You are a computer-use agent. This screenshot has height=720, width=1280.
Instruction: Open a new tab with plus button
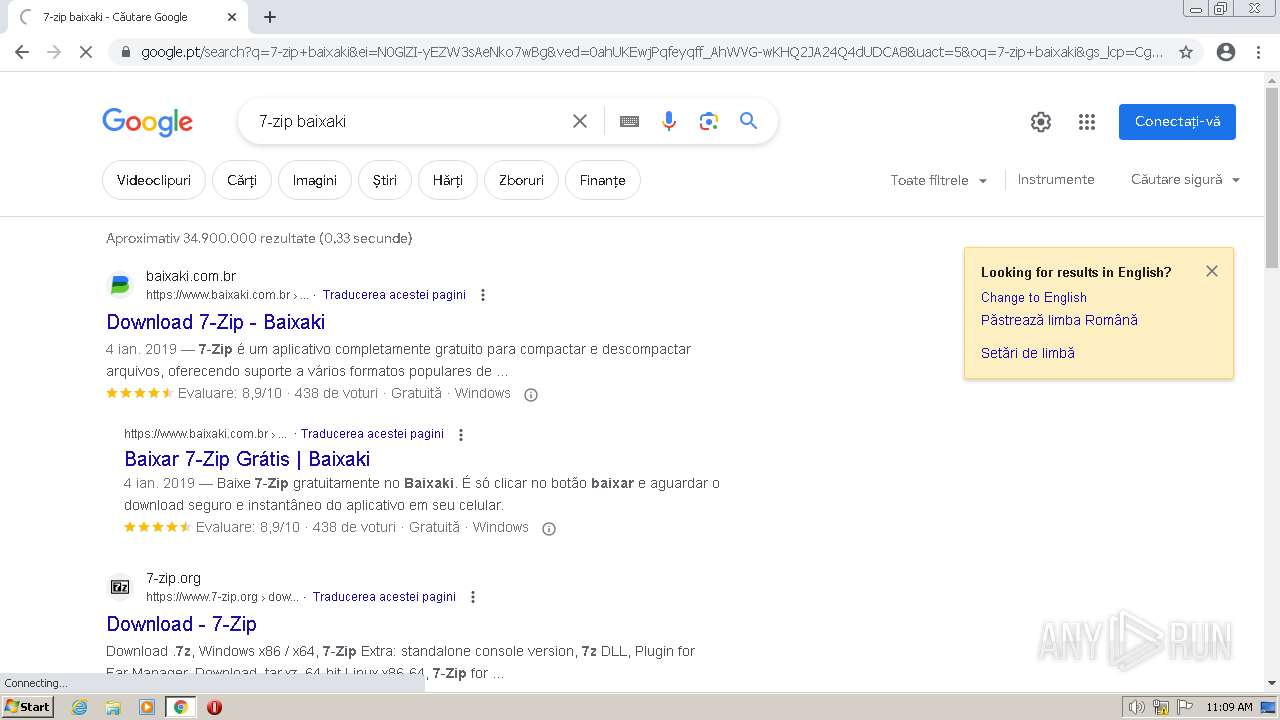pos(270,17)
